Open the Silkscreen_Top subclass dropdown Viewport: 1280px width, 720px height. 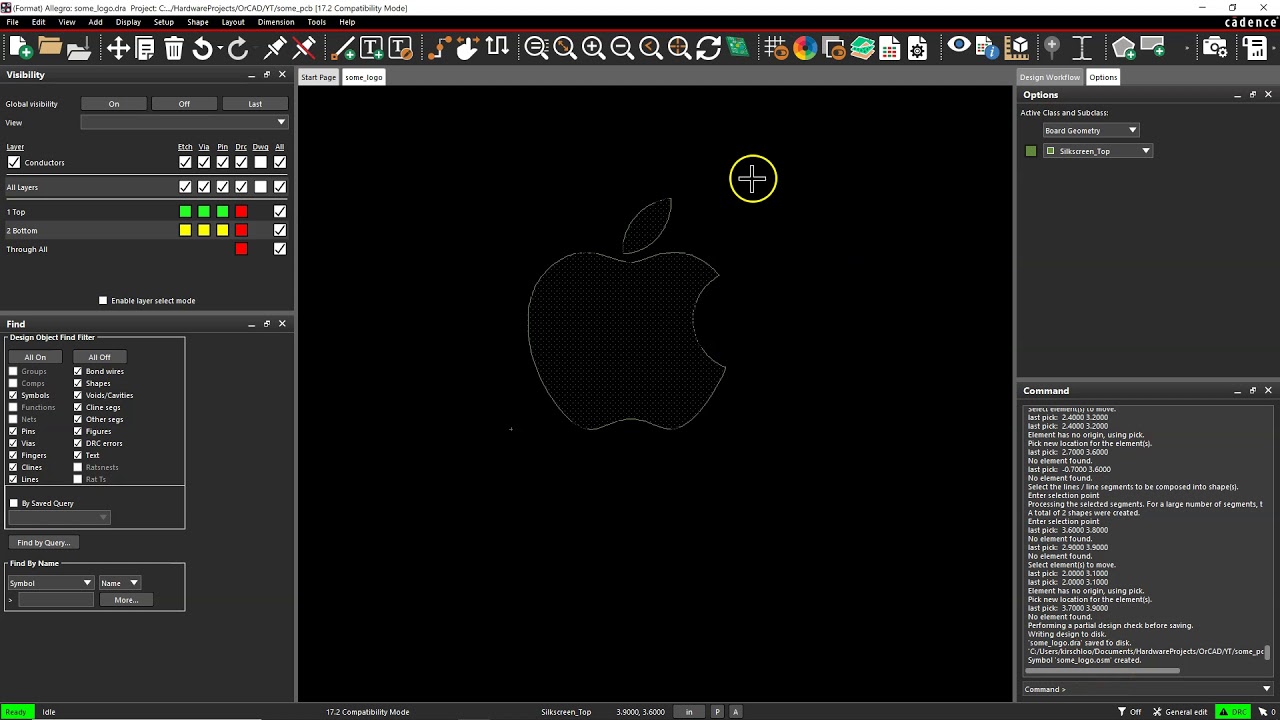click(x=1098, y=151)
